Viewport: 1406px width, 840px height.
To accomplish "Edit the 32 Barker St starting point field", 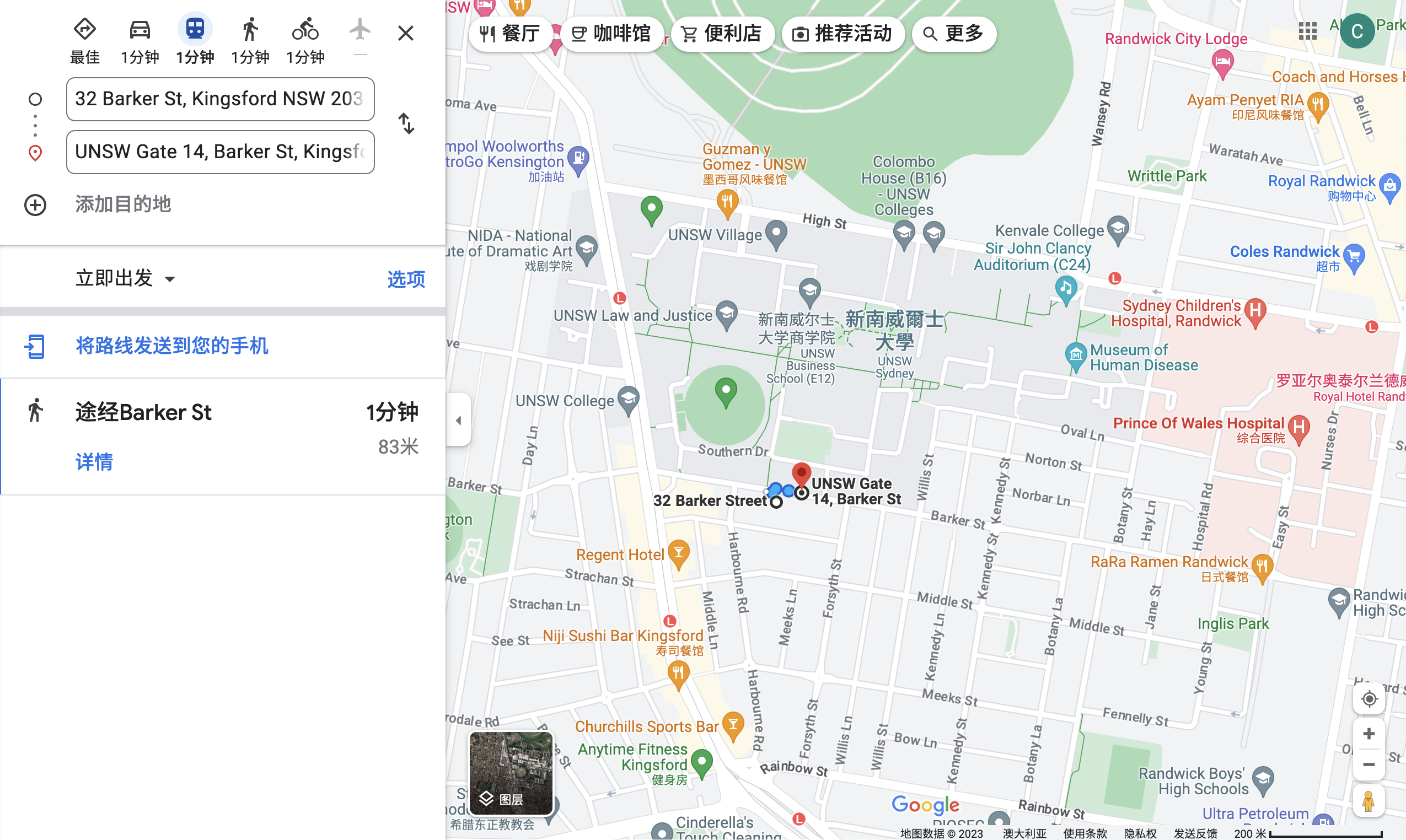I will click(x=220, y=99).
